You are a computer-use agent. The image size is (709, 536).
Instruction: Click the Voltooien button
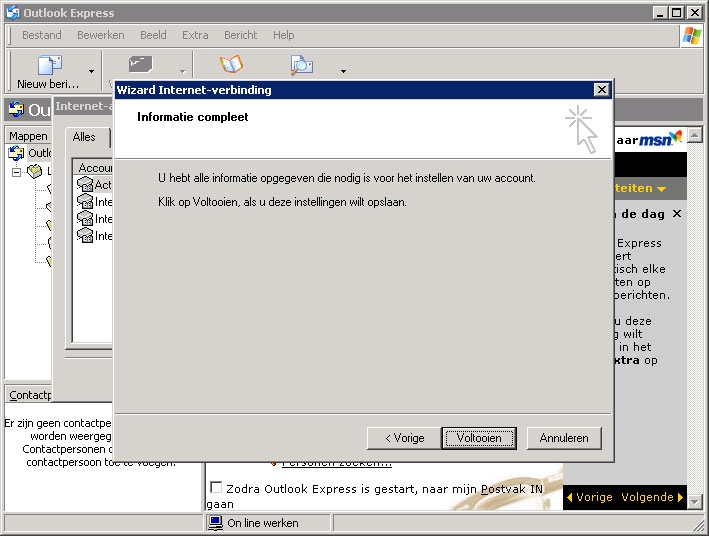click(479, 438)
